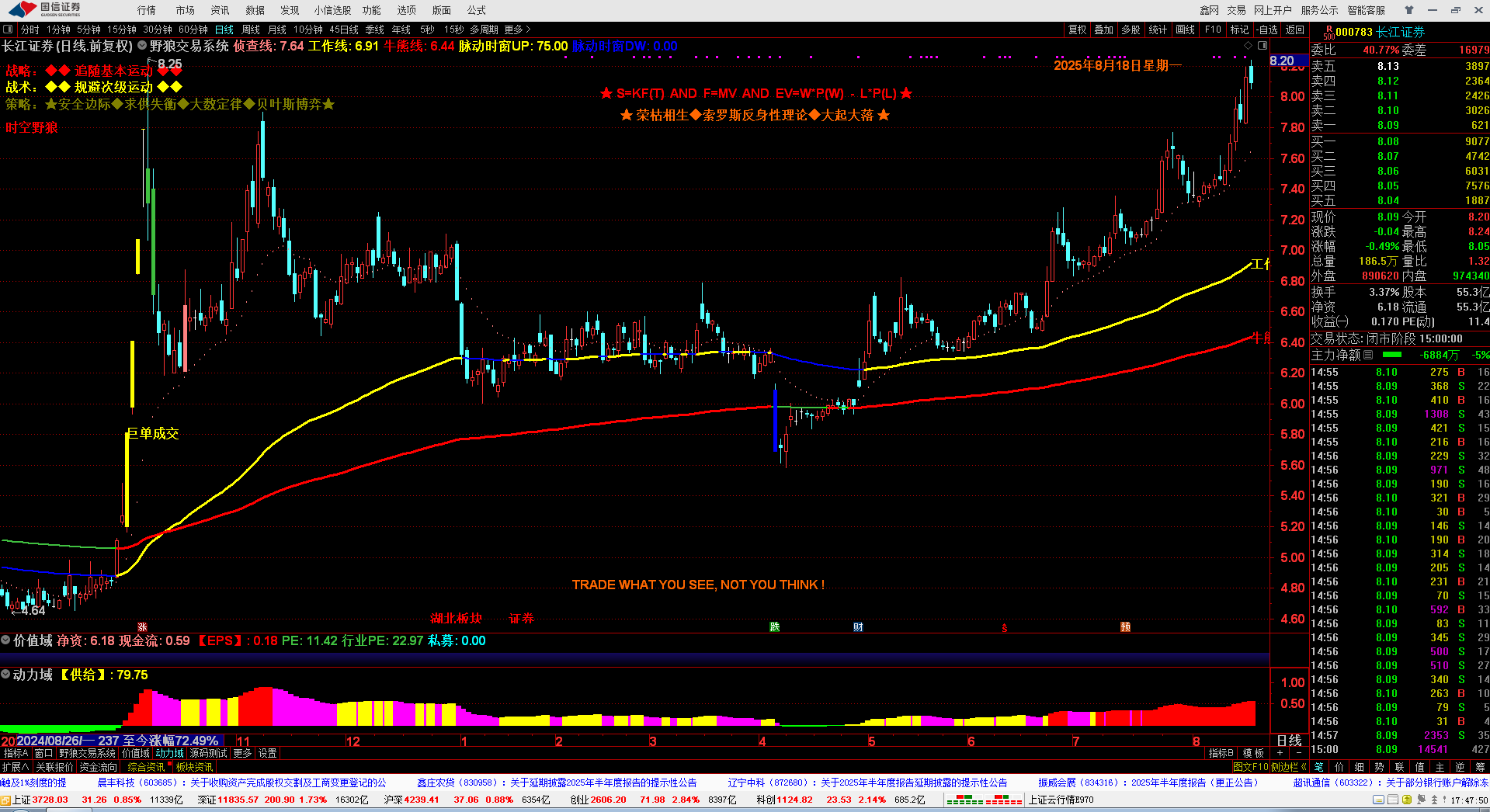The height and width of the screenshot is (812, 1490).
Task: Toggle 复权 price adjustment
Action: click(x=1077, y=29)
